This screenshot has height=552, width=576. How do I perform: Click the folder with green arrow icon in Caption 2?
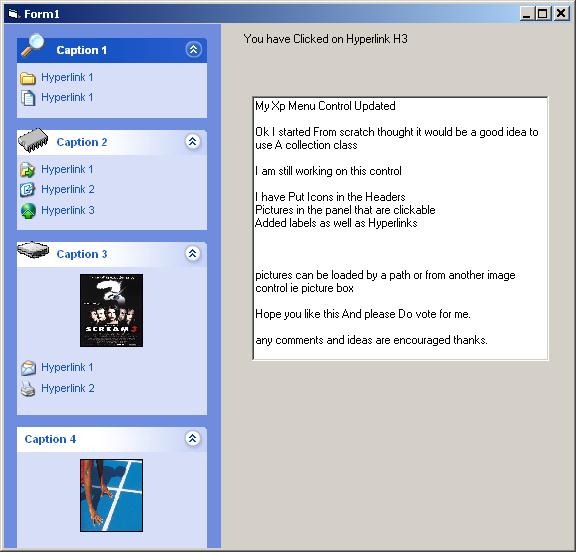click(x=28, y=170)
